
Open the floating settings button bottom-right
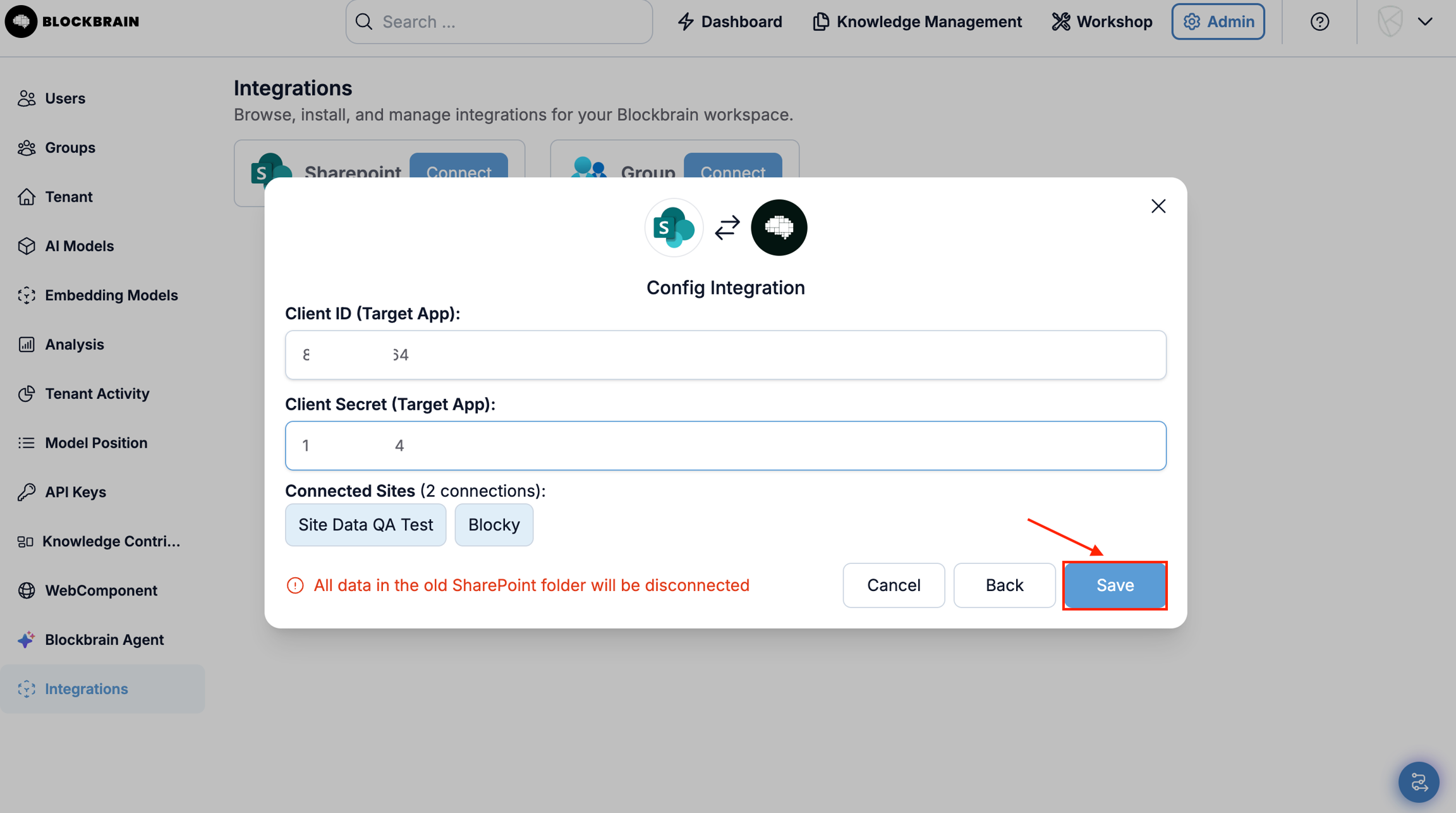1419,782
